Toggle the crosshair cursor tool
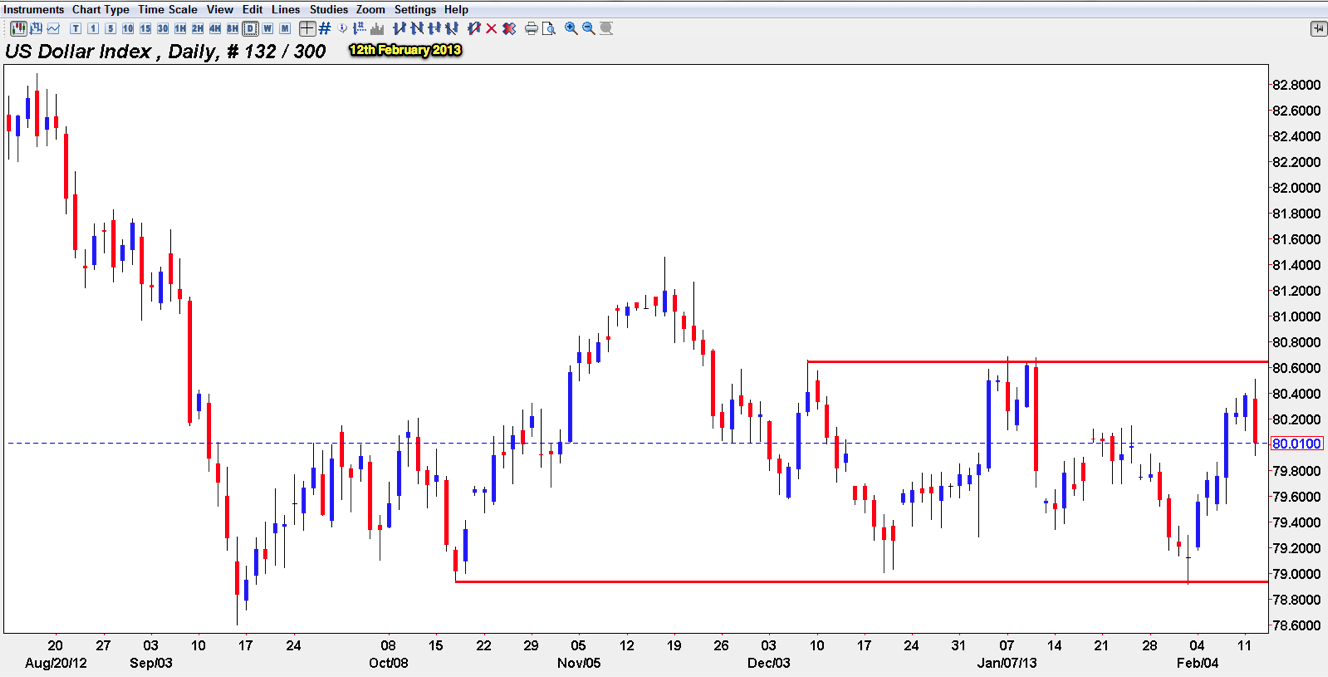 [x=307, y=28]
